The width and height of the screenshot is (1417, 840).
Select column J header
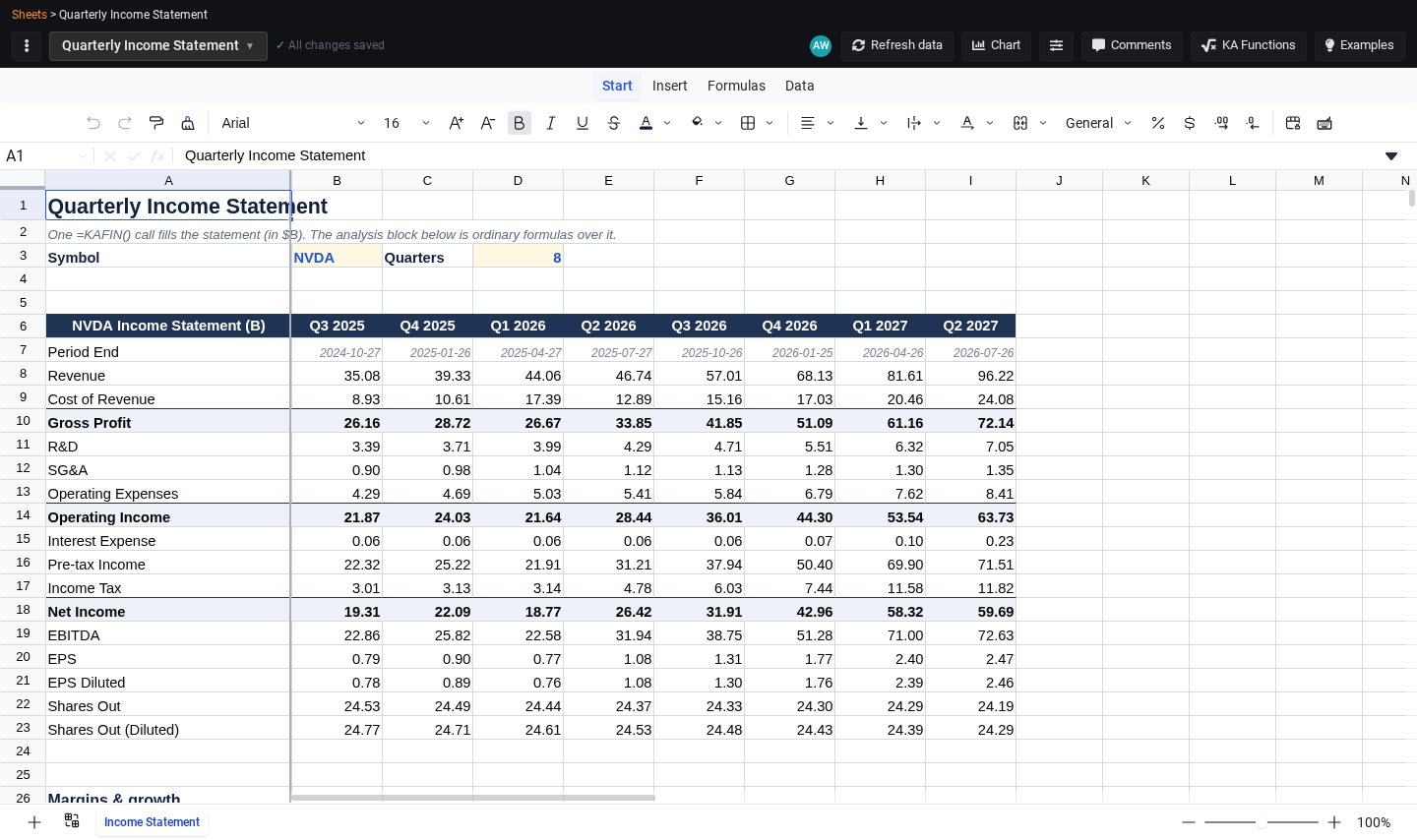click(1059, 180)
